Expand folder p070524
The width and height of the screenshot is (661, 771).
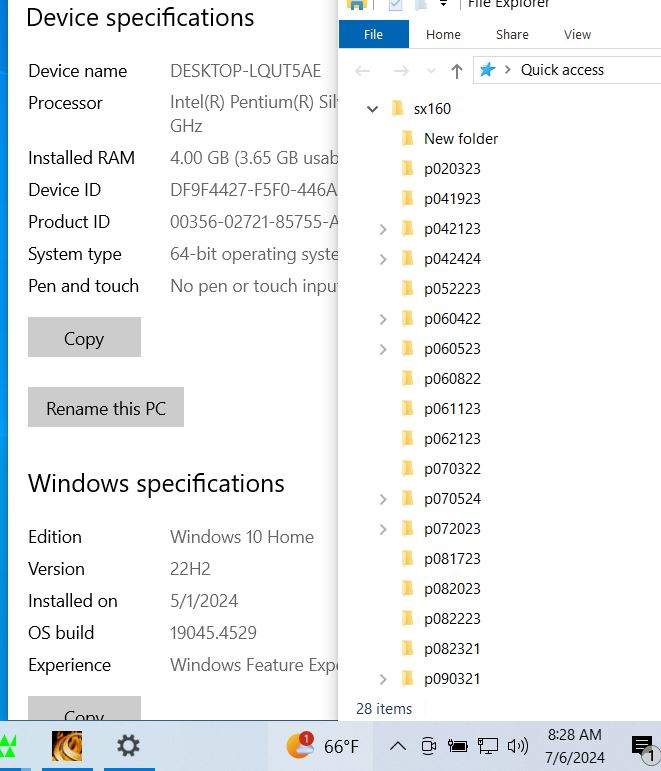(x=383, y=499)
